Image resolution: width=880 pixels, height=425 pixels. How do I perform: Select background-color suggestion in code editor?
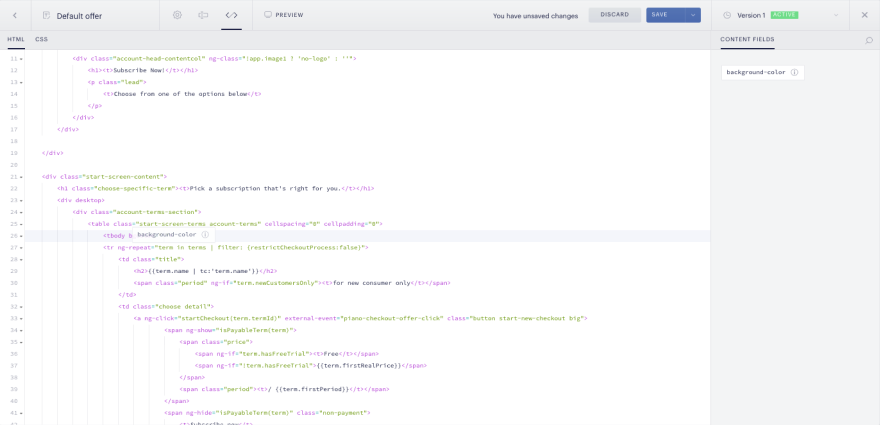tap(173, 235)
